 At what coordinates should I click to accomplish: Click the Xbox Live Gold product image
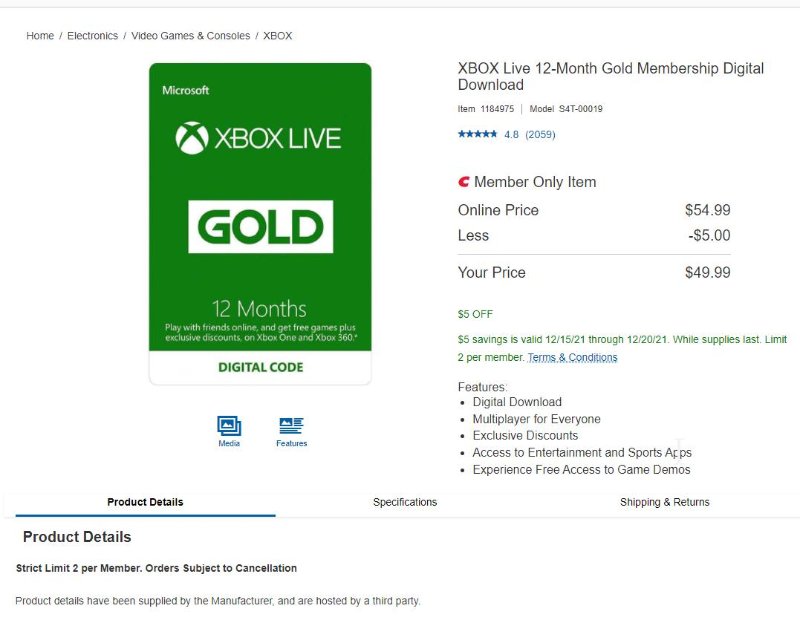point(260,224)
